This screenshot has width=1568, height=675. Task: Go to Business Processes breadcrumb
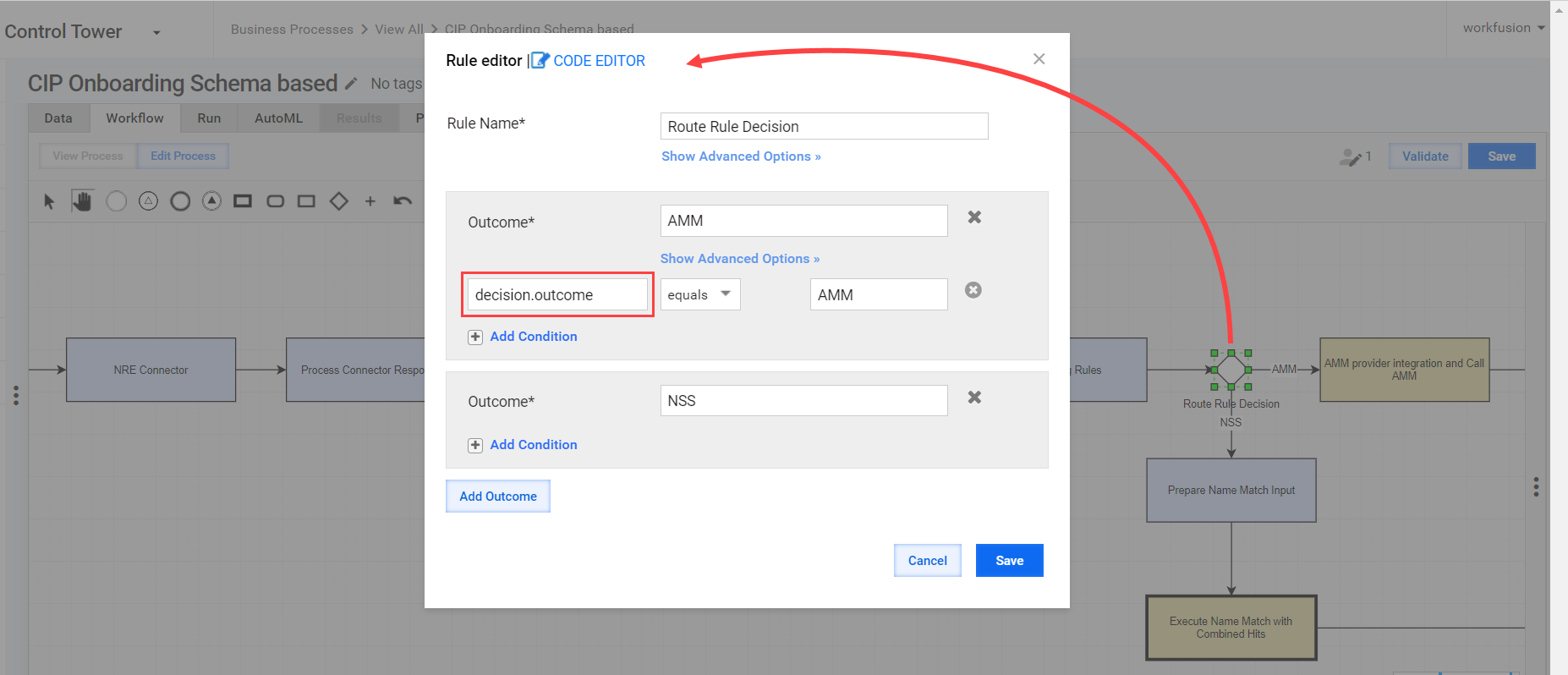[292, 30]
